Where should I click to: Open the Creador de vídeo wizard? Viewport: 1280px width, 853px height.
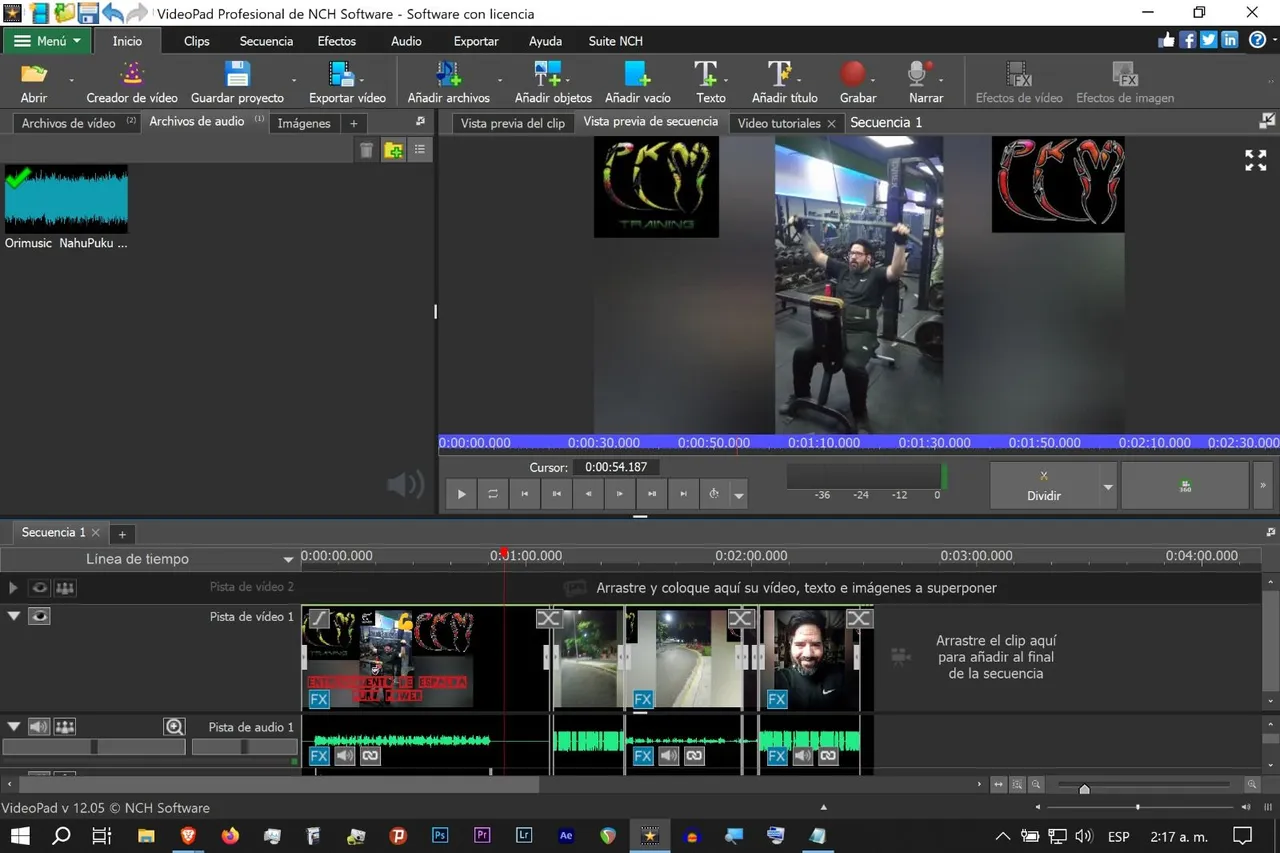132,76
